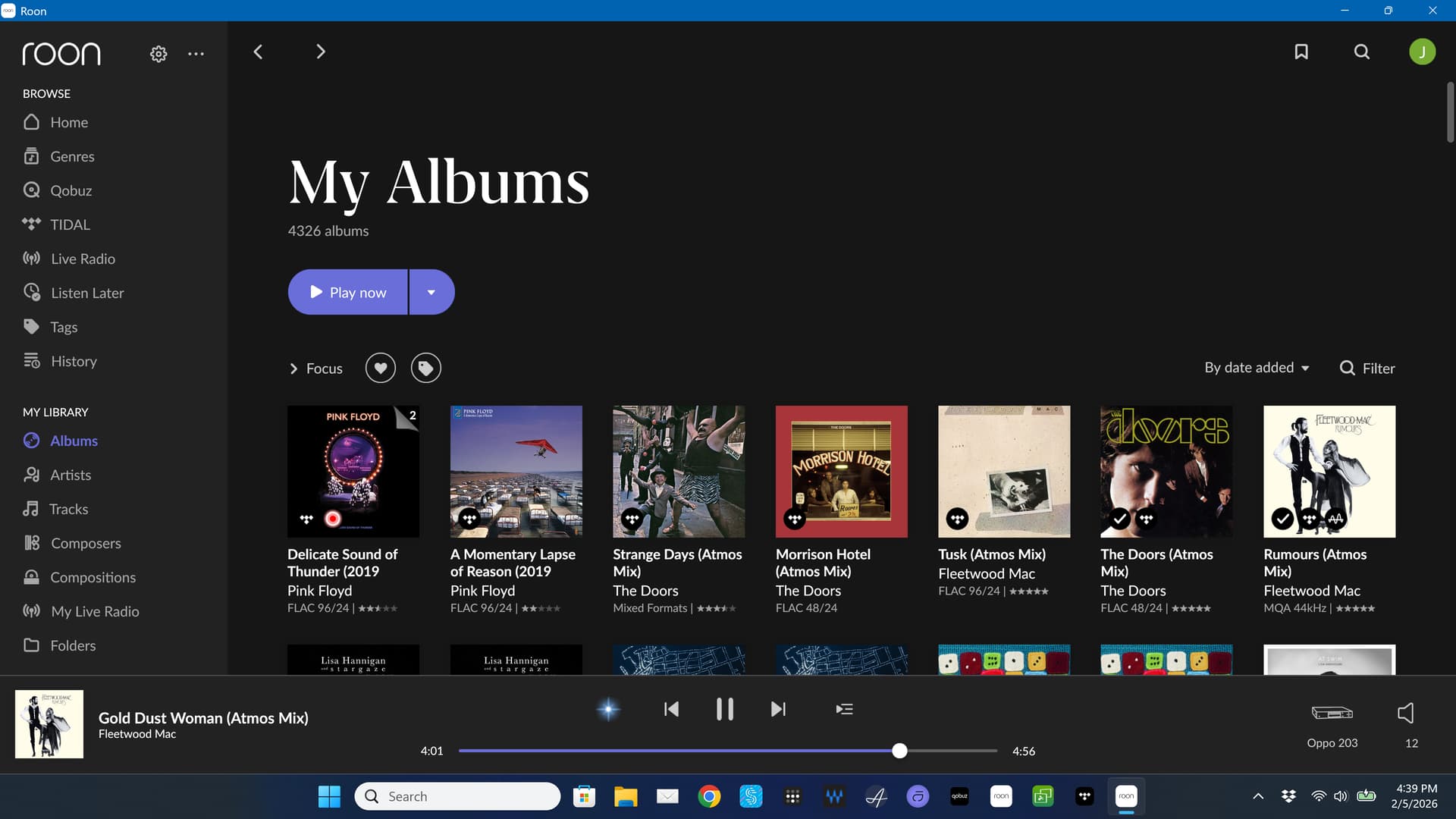Image resolution: width=1456 pixels, height=819 pixels.
Task: Click the Play now button
Action: 348,292
